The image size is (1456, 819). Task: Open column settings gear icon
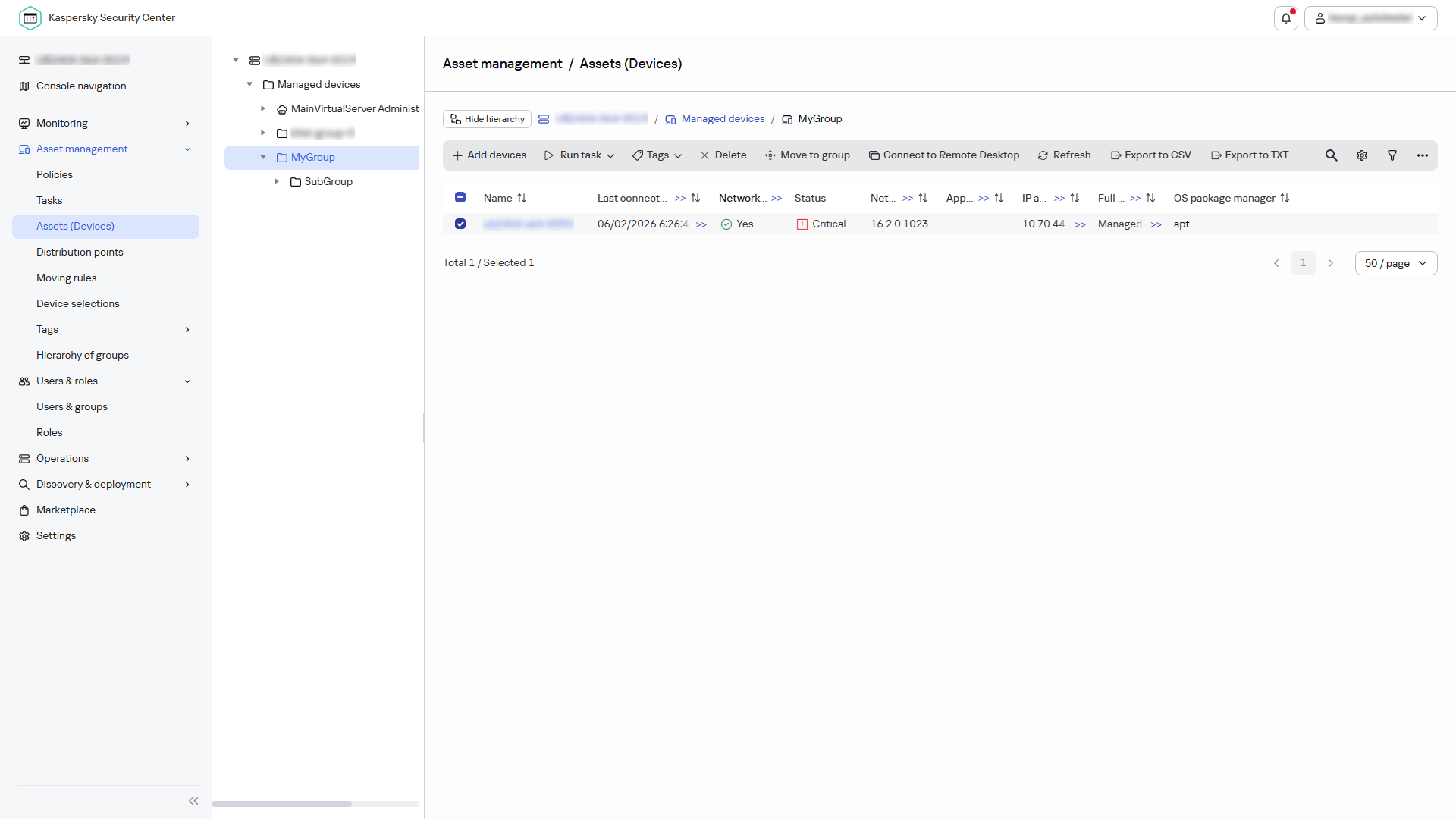coord(1362,155)
